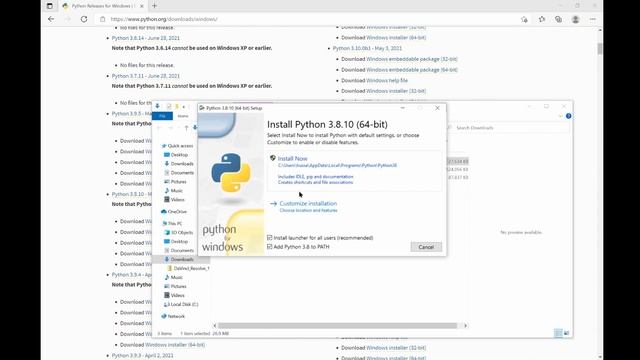Download Windows installer (64-bit) link at top right
640x360 pixels.
click(396, 38)
